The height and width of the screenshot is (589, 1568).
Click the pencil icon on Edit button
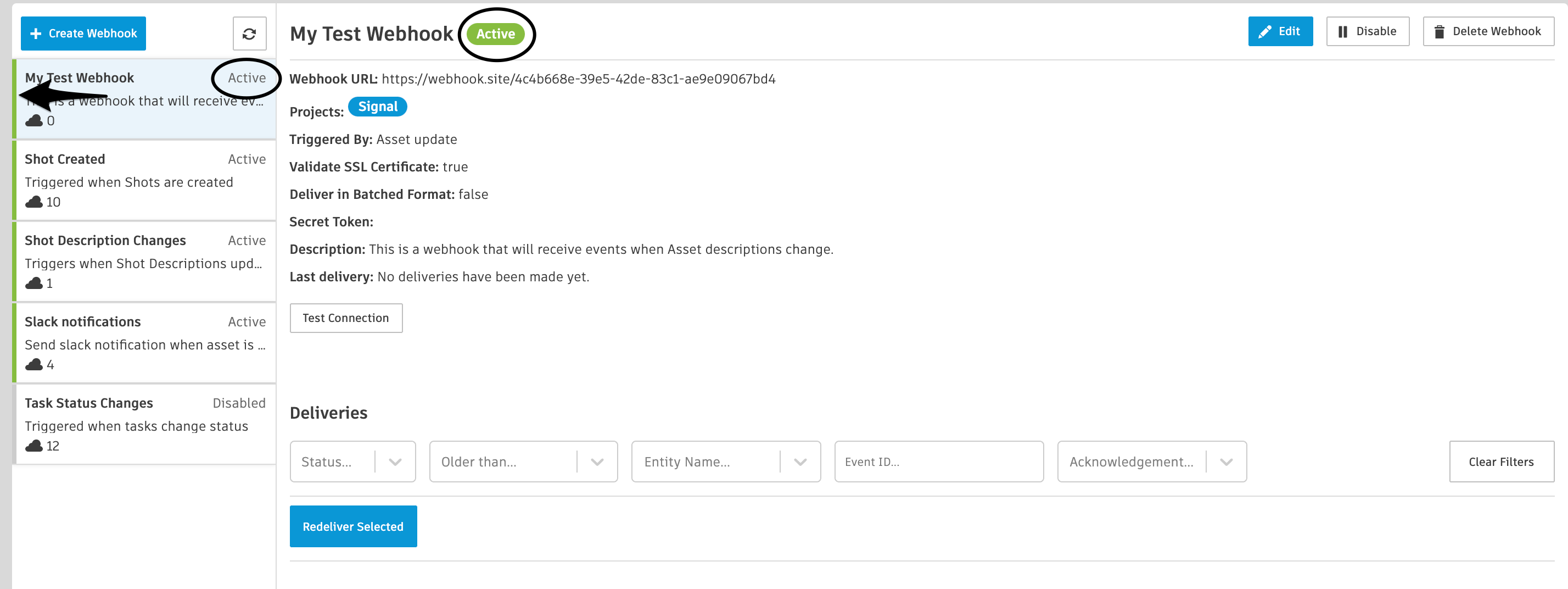(1264, 32)
